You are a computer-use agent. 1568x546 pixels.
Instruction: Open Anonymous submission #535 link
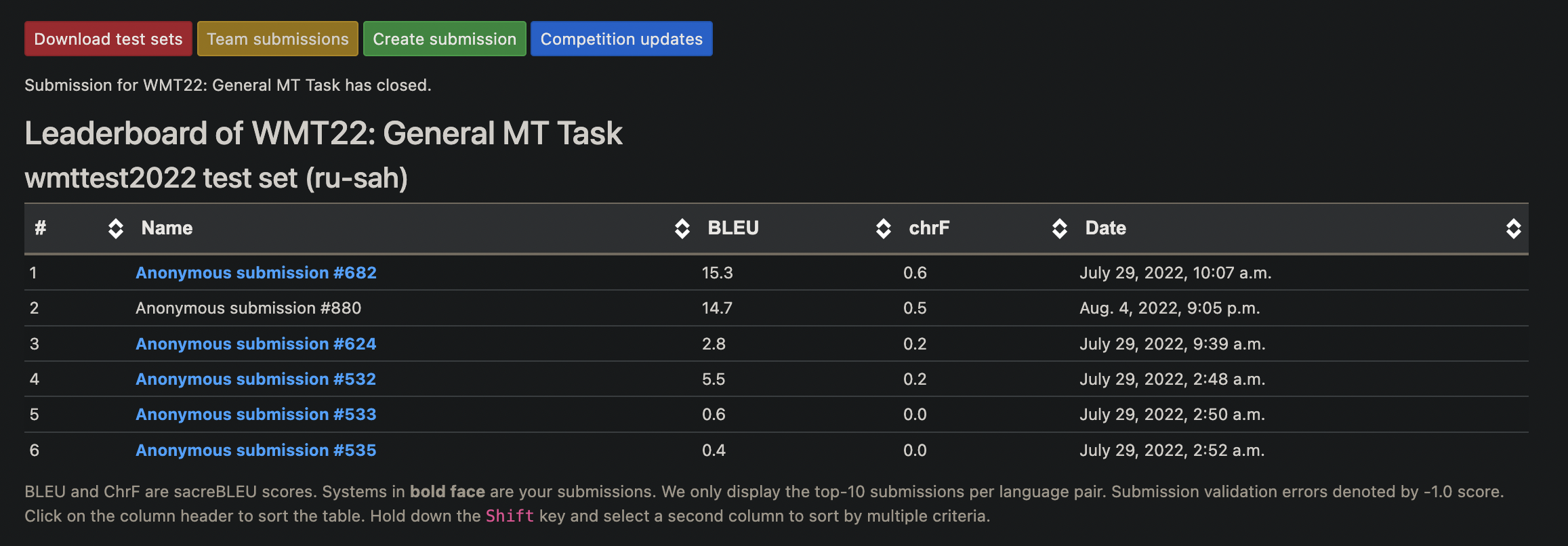coord(256,450)
